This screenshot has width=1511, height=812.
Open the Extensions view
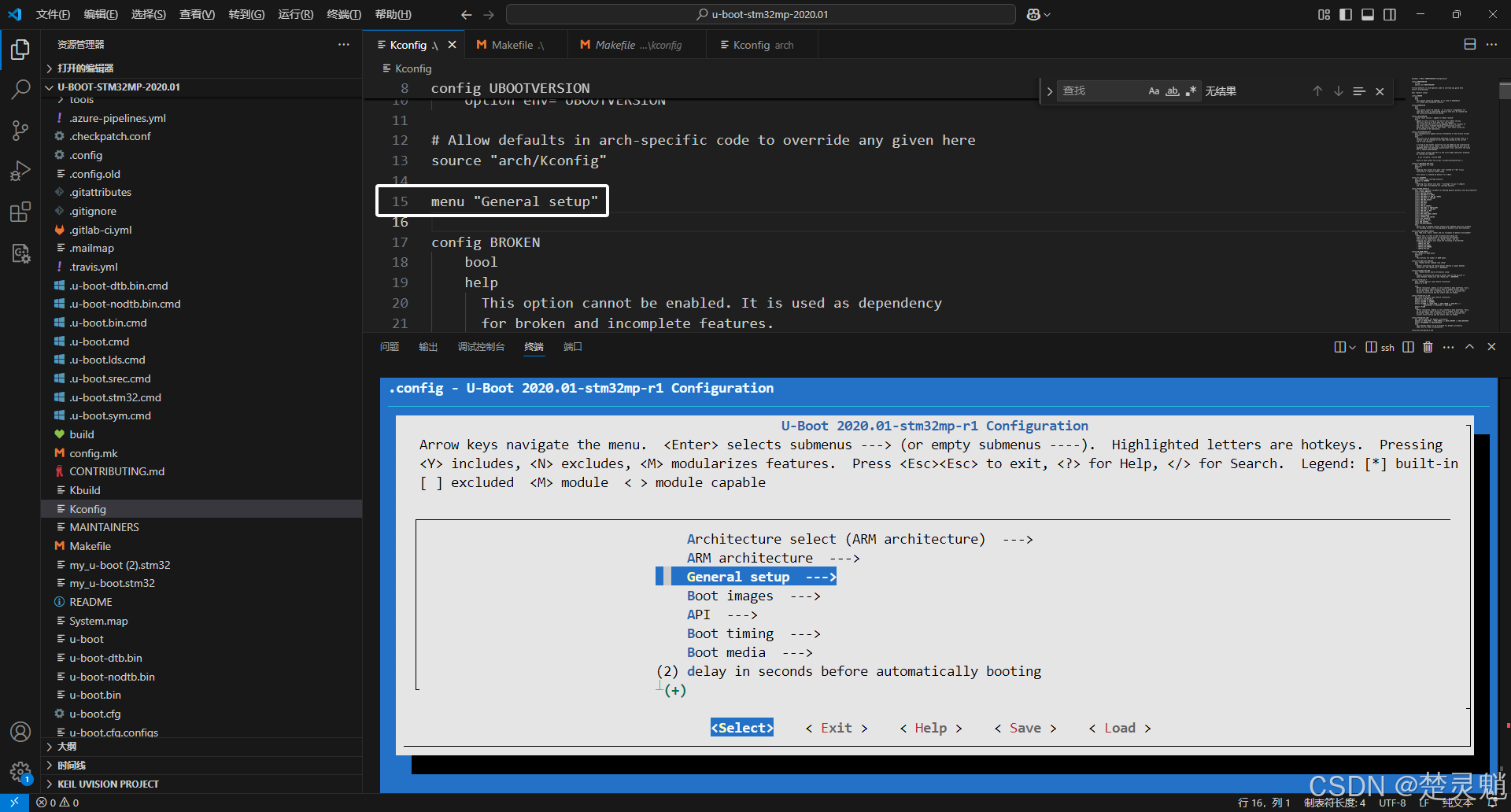click(x=20, y=212)
